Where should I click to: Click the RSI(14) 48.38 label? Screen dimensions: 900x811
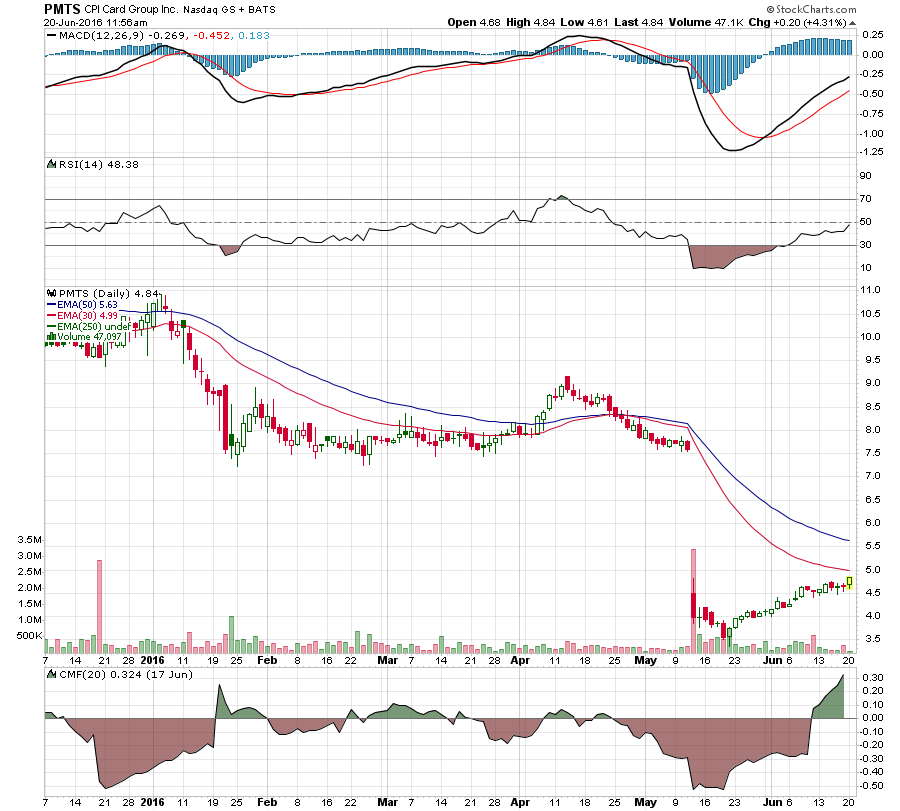(99, 164)
